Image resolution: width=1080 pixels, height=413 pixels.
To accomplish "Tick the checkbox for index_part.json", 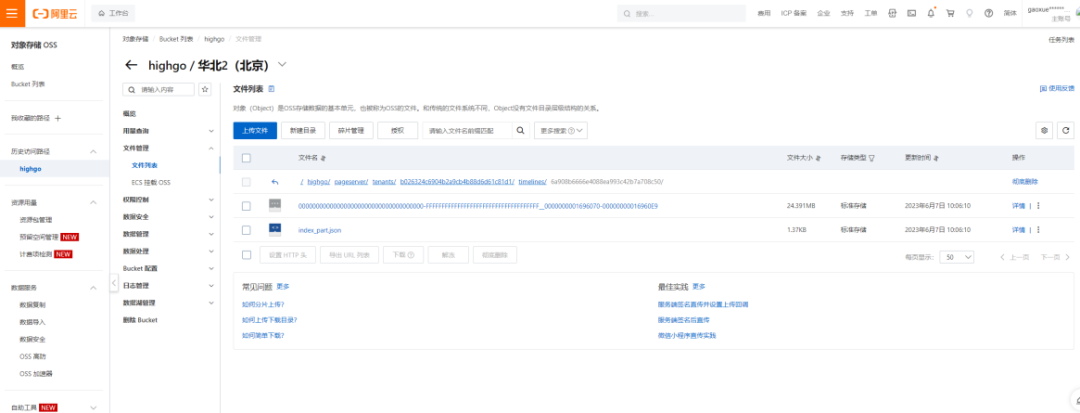I will pos(246,230).
